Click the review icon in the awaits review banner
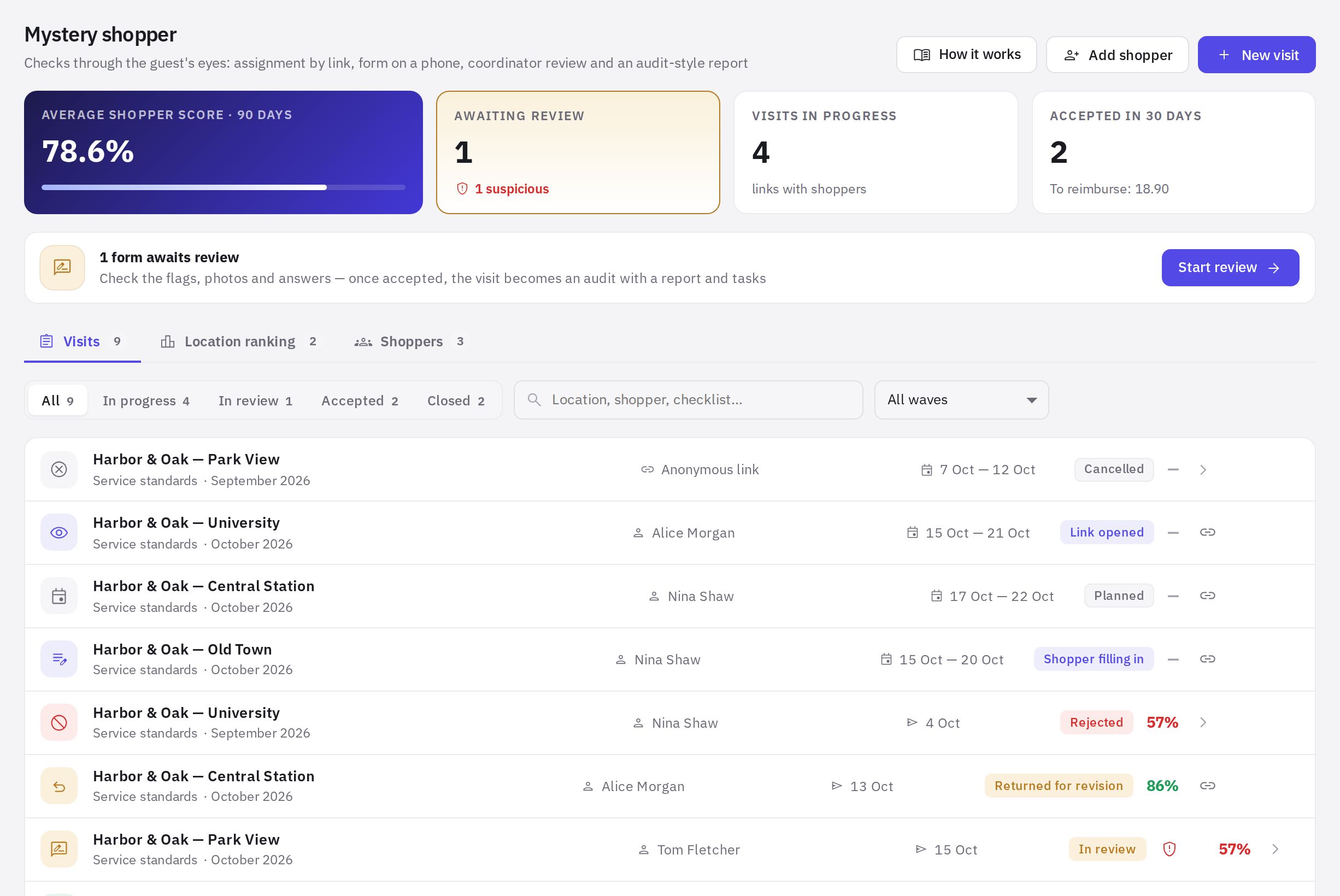 click(62, 267)
